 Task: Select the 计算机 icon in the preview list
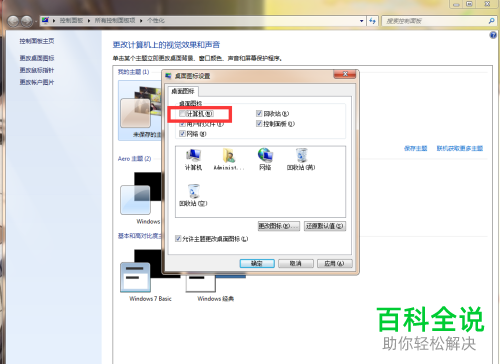coord(193,159)
